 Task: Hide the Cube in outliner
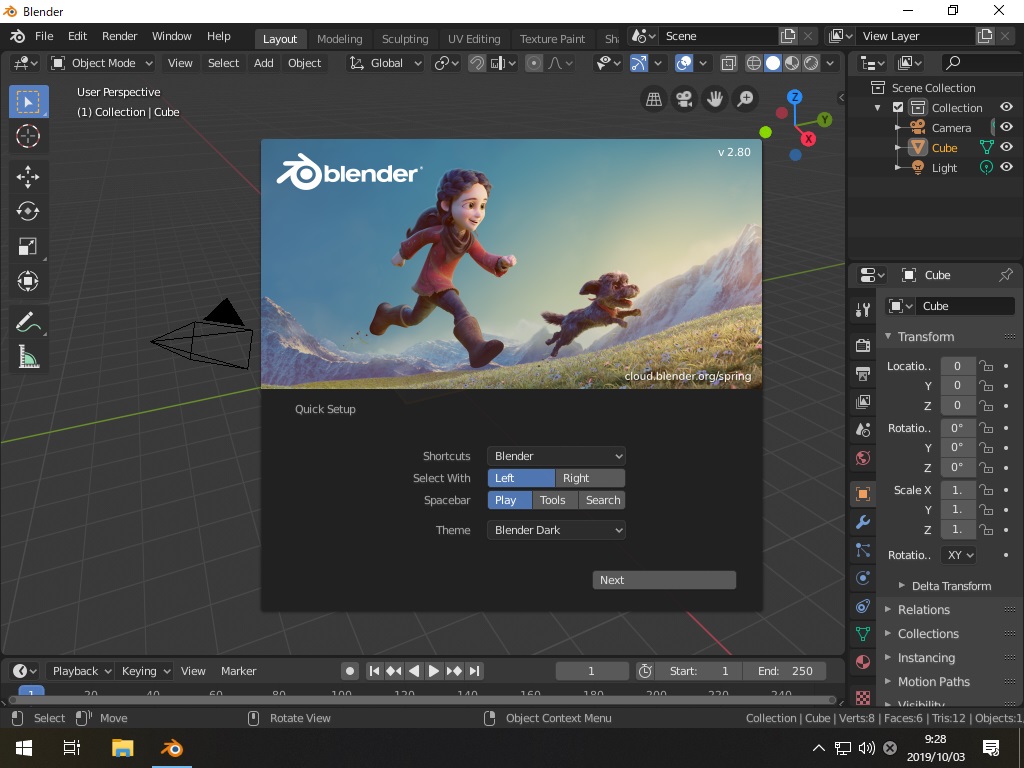(x=1006, y=148)
